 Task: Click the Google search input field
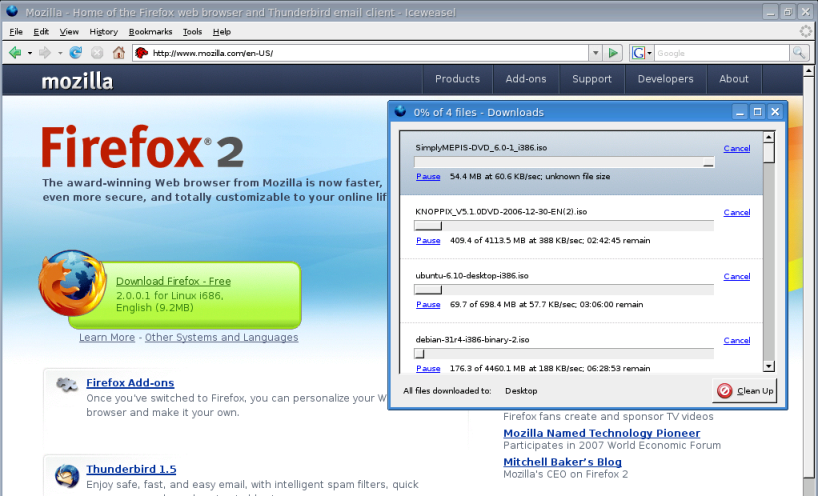721,53
